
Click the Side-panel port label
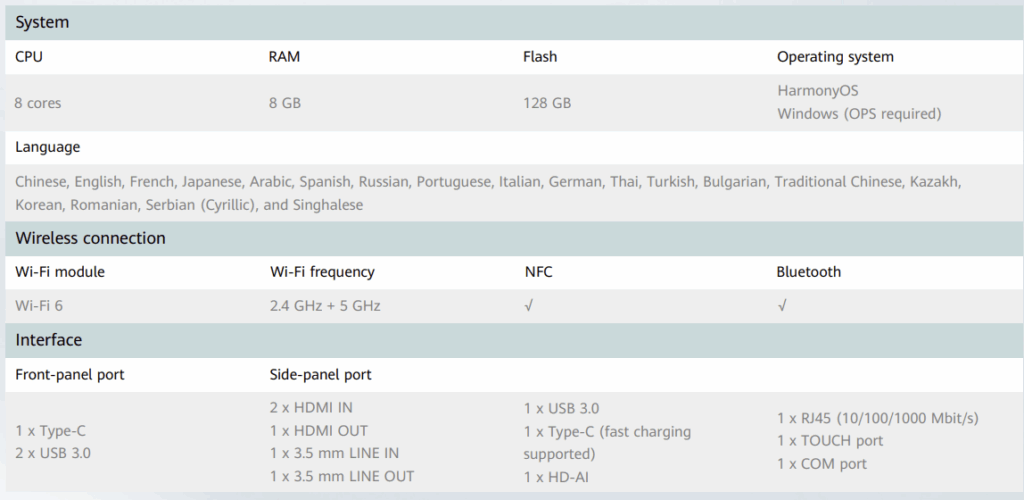320,375
